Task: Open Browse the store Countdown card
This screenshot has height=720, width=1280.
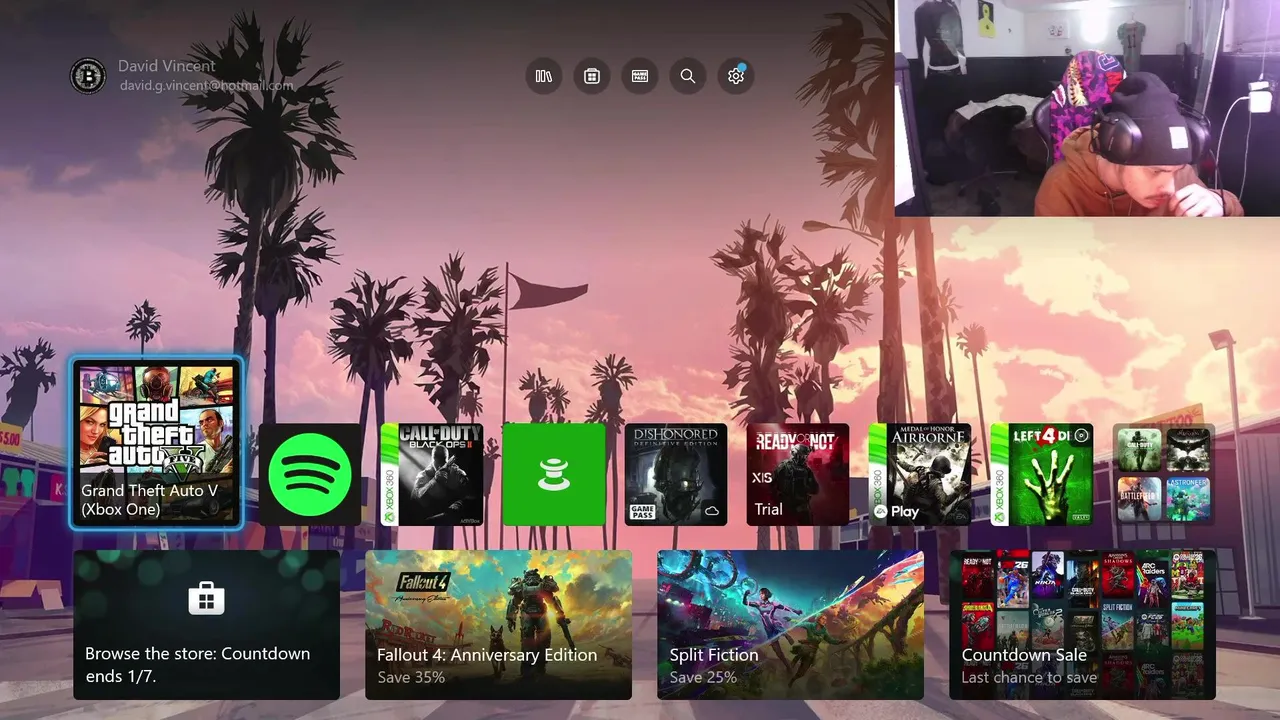Action: tap(207, 625)
